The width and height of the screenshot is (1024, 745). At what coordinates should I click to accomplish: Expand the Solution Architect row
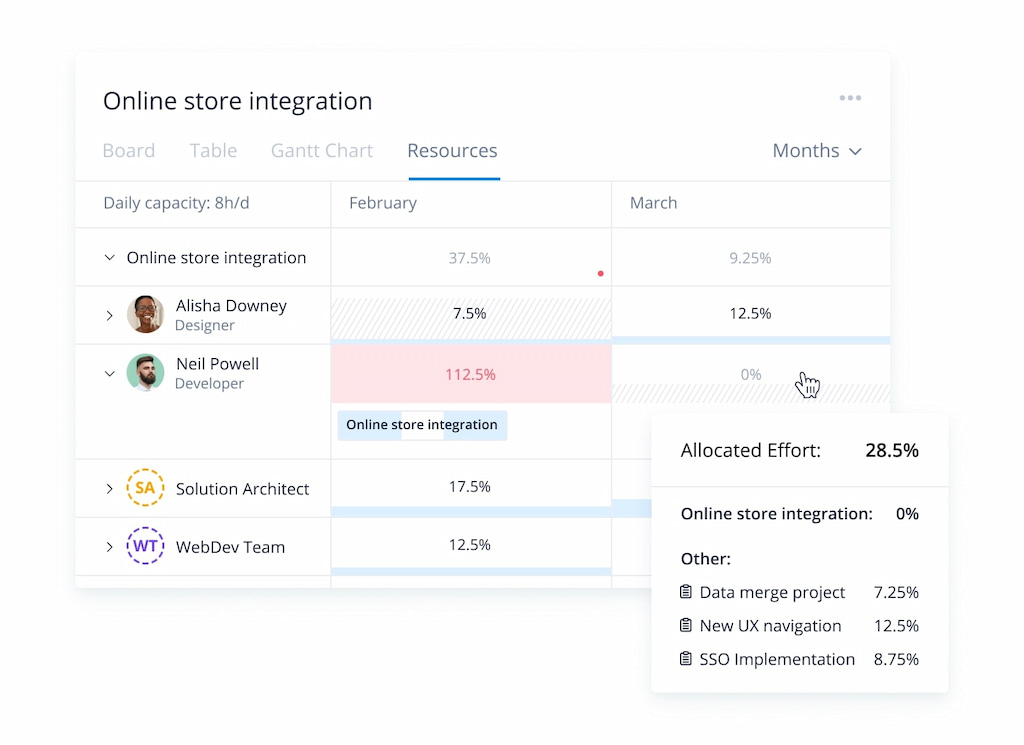coord(110,488)
